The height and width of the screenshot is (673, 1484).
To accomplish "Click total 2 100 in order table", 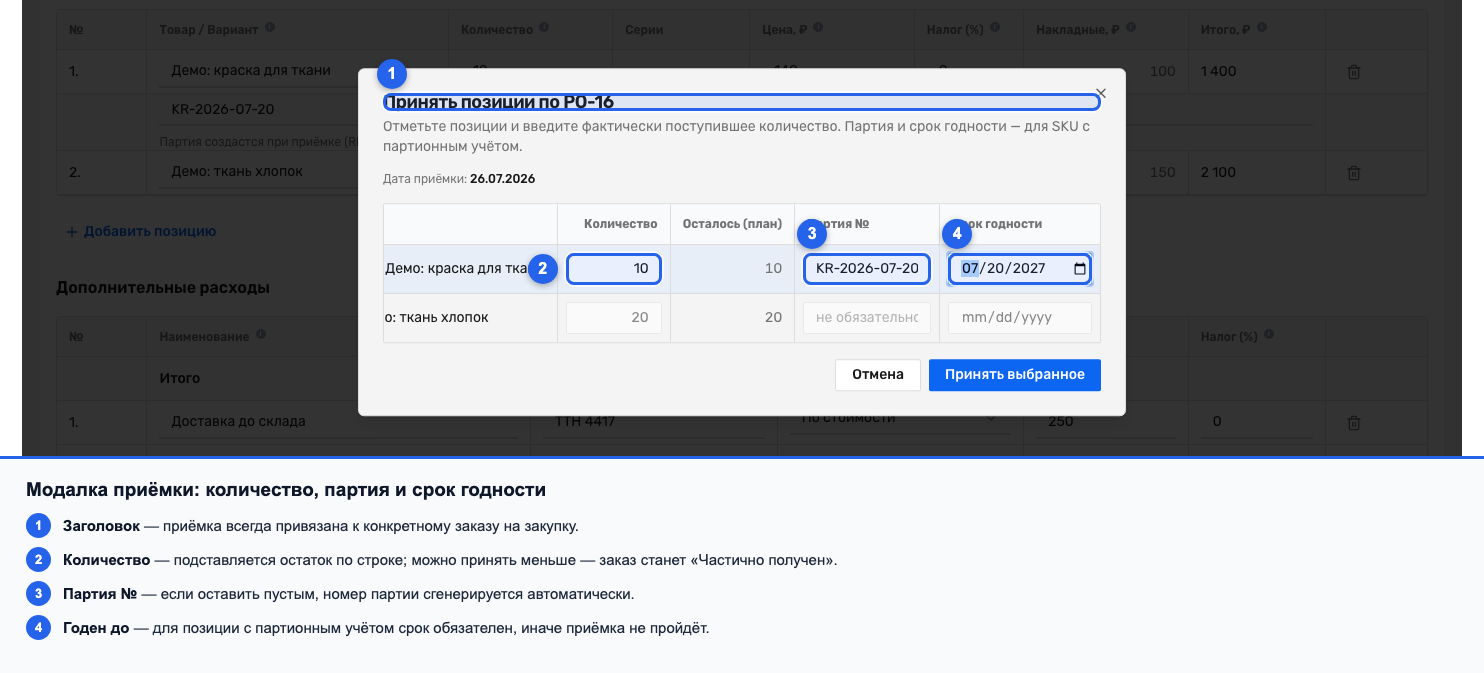I will [x=1218, y=172].
